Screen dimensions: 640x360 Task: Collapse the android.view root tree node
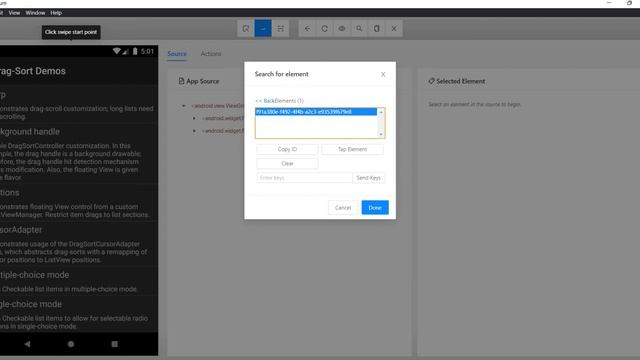tap(184, 106)
